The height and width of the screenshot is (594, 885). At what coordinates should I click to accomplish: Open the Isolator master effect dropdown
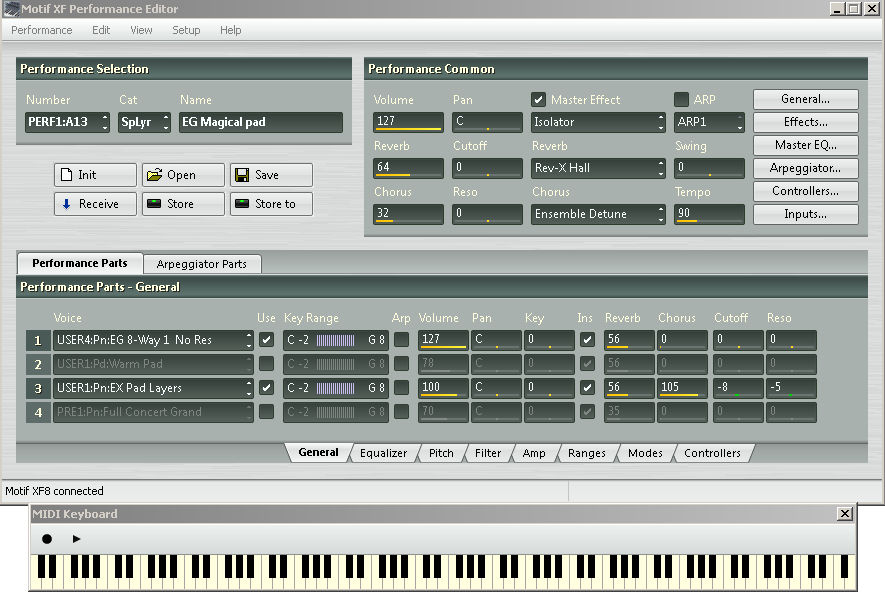point(598,122)
